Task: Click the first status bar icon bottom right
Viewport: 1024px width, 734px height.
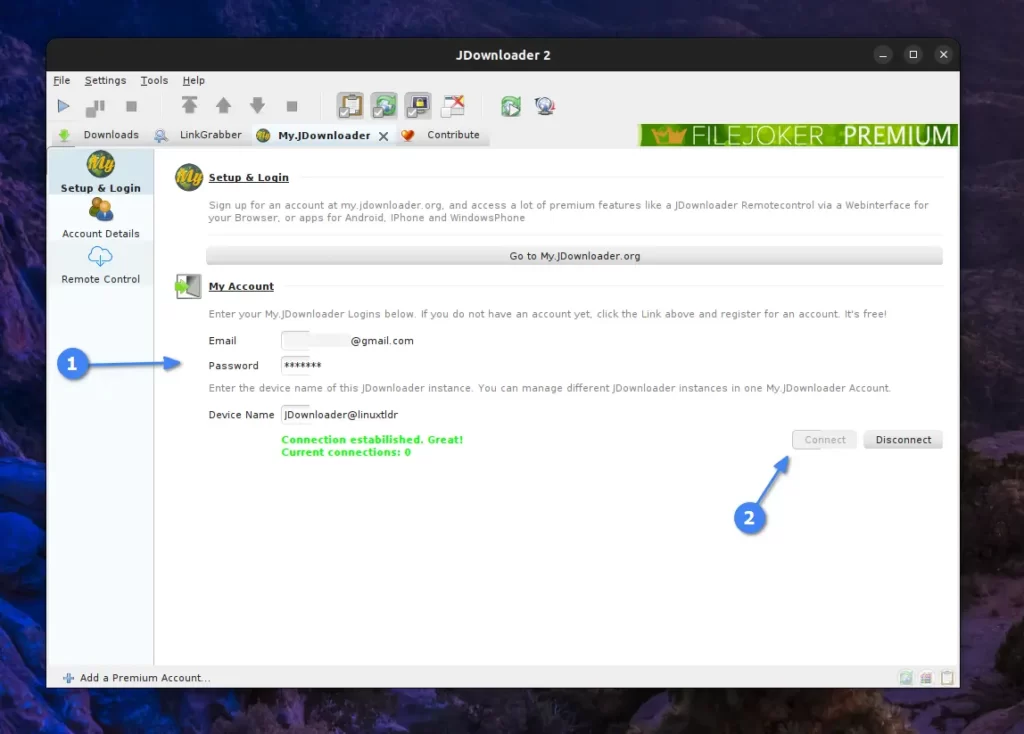Action: 905,678
